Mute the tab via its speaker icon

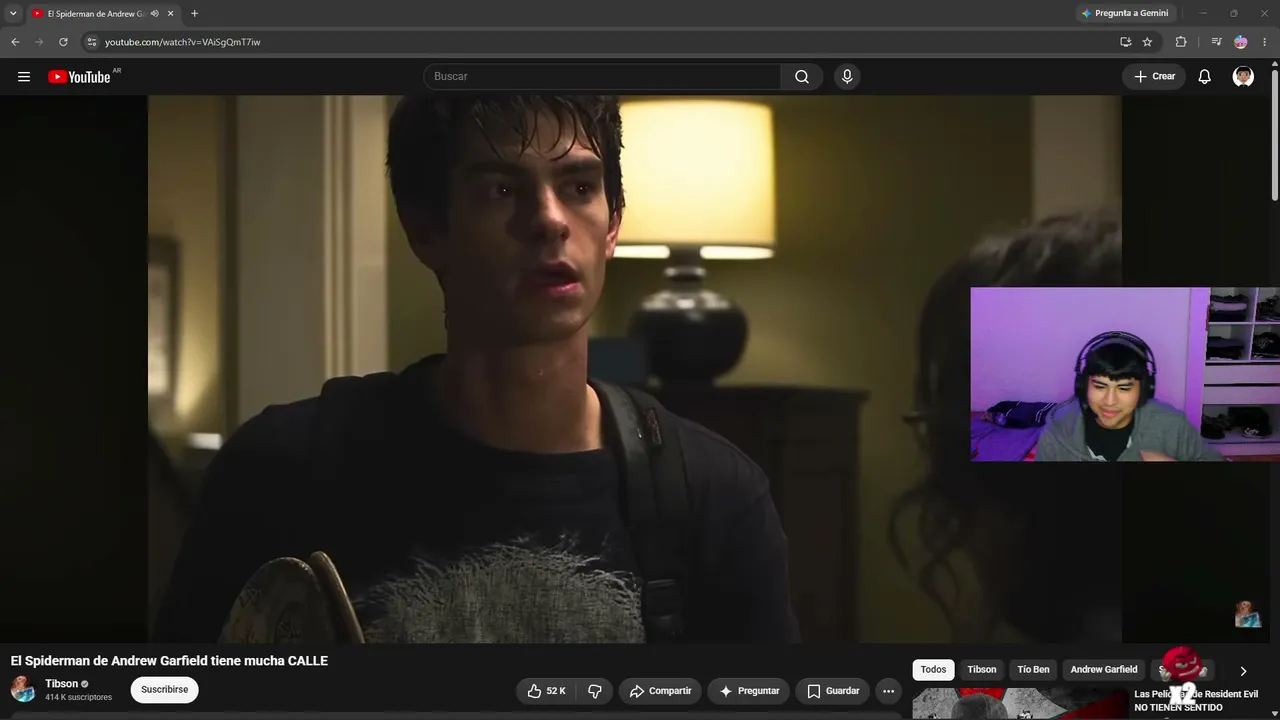[x=155, y=14]
